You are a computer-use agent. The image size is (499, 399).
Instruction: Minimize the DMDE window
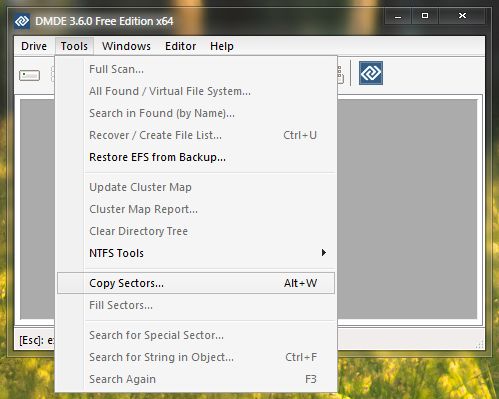tap(398, 16)
